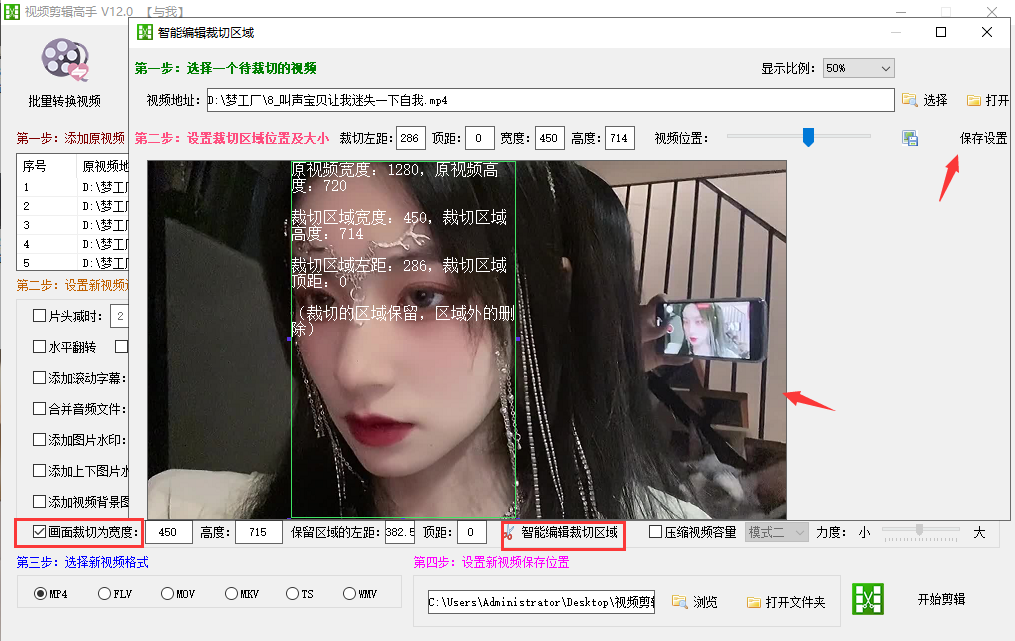Select the TS format radio button
This screenshot has width=1015, height=641.
point(292,594)
